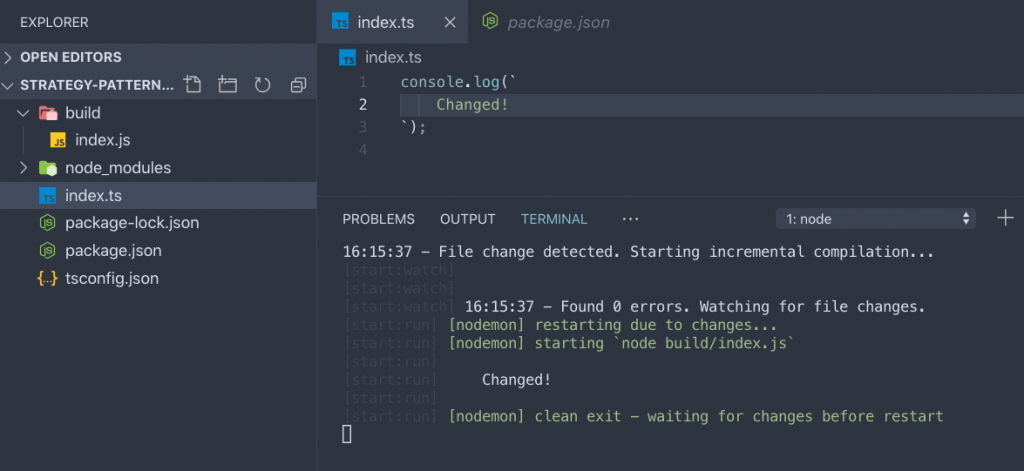The width and height of the screenshot is (1024, 471).
Task: Click 'File change detected' terminal line
Action: pos(639,252)
